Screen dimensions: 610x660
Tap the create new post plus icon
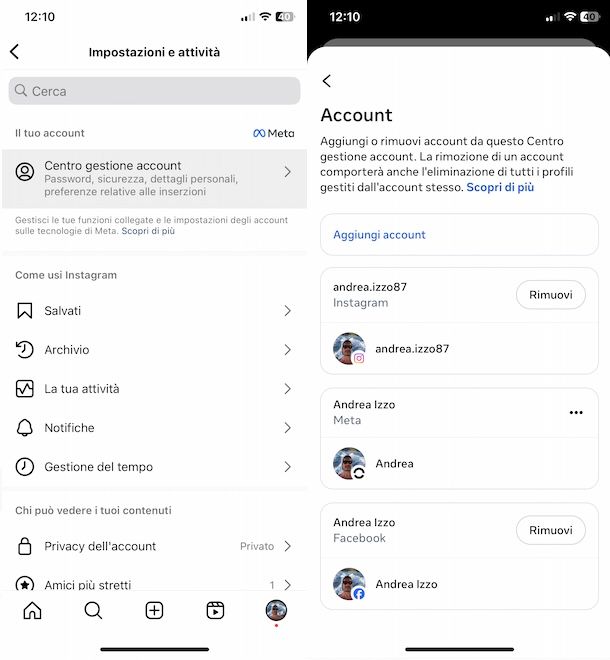point(154,610)
